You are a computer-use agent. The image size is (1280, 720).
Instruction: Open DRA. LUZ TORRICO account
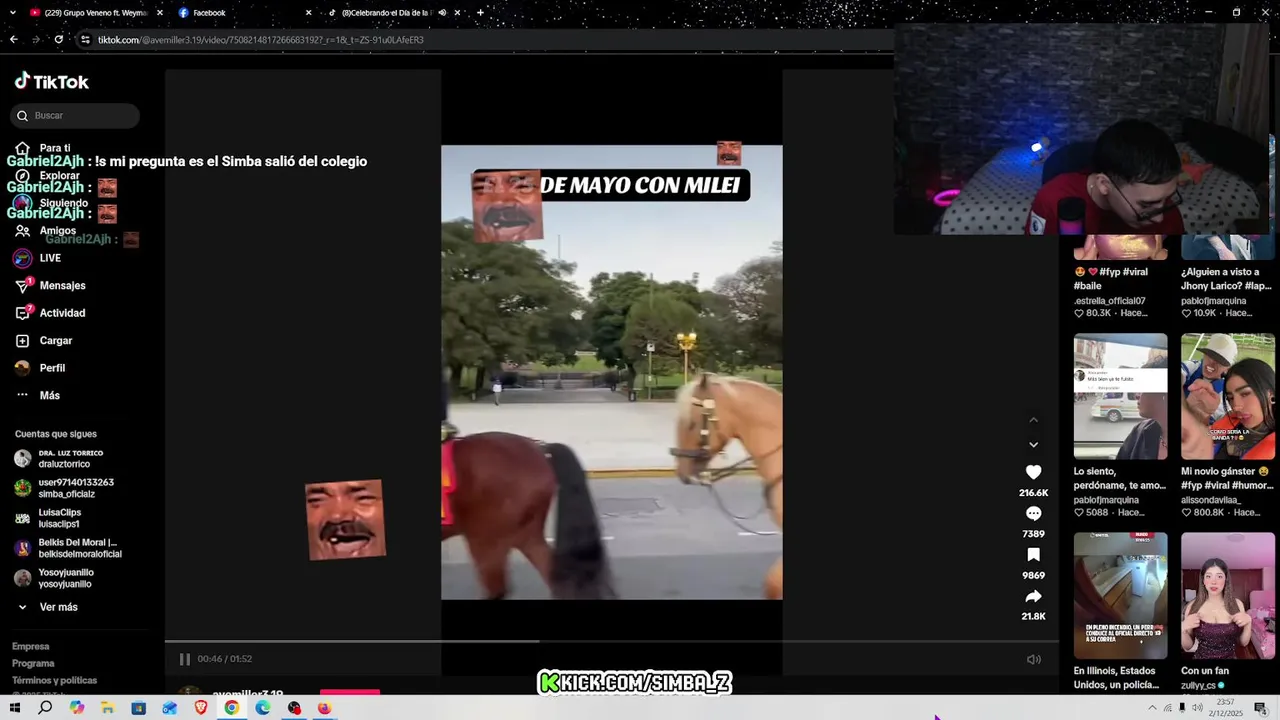click(x=70, y=459)
